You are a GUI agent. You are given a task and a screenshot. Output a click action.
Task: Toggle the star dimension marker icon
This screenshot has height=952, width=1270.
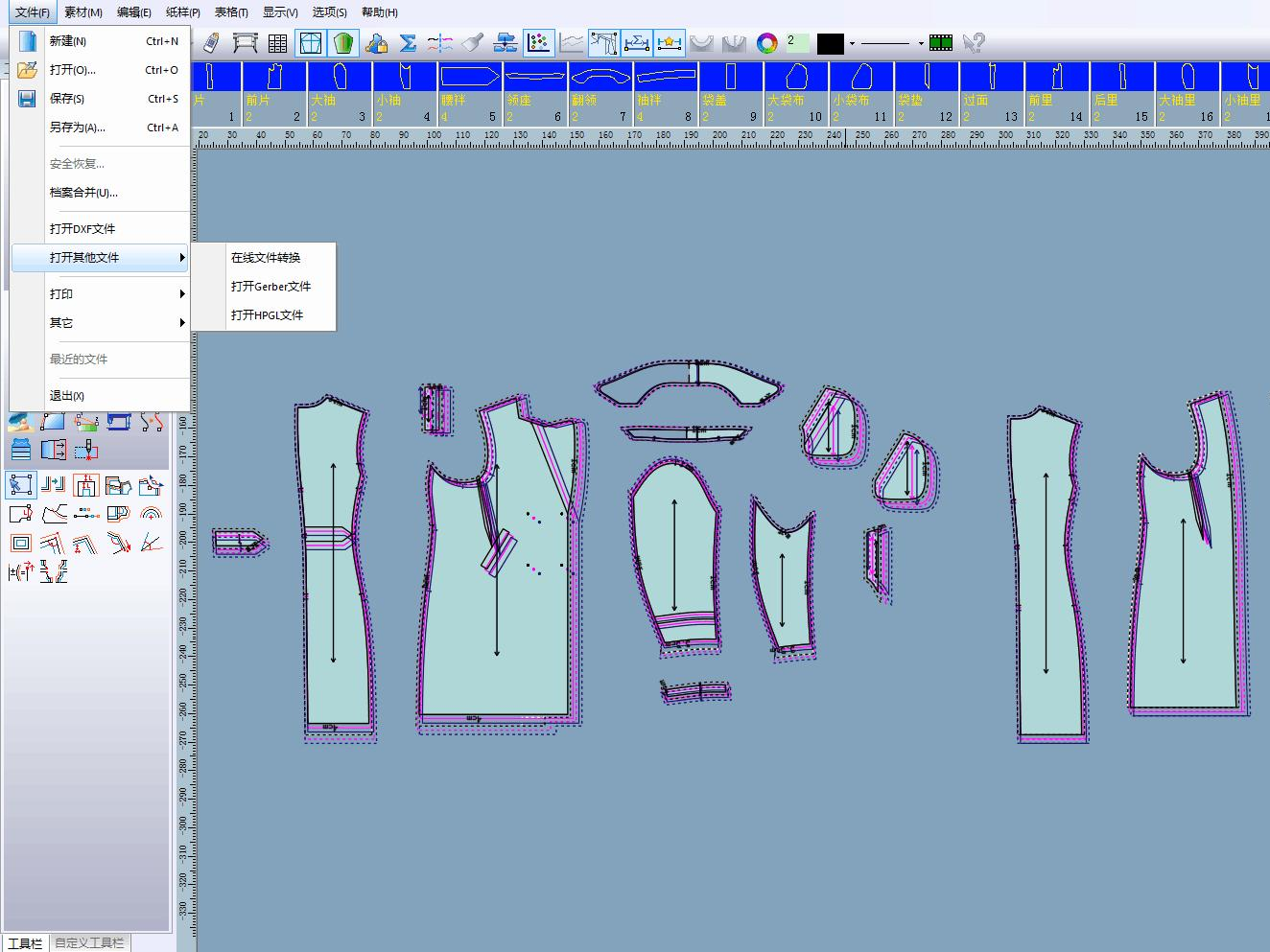click(x=670, y=43)
